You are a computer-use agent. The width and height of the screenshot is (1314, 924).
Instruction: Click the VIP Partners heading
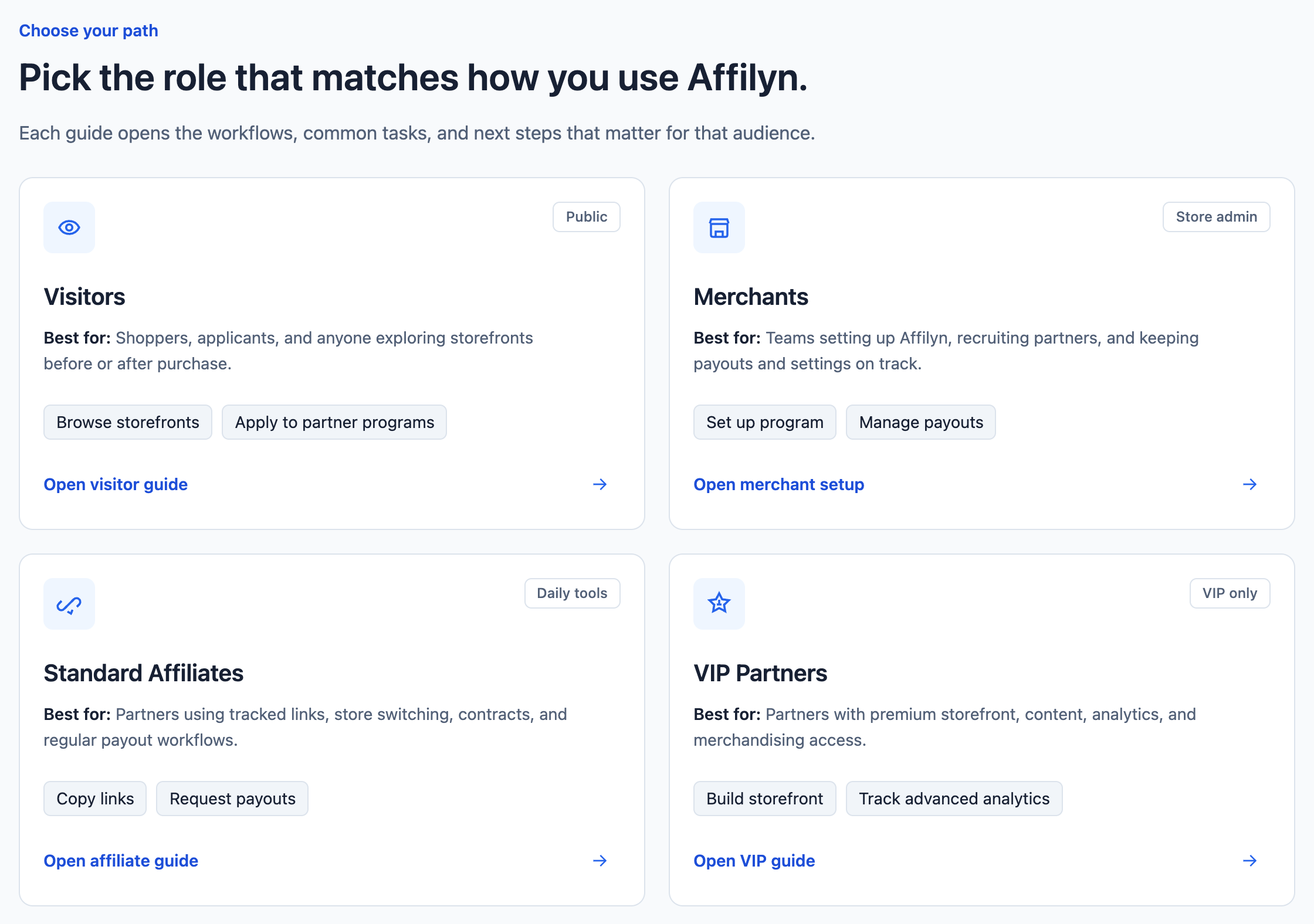tap(760, 673)
